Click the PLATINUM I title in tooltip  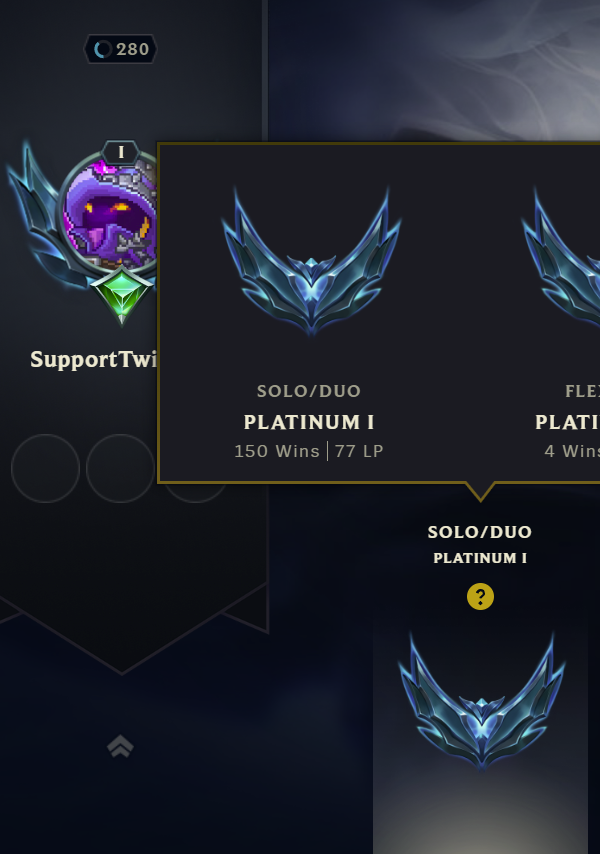point(309,422)
